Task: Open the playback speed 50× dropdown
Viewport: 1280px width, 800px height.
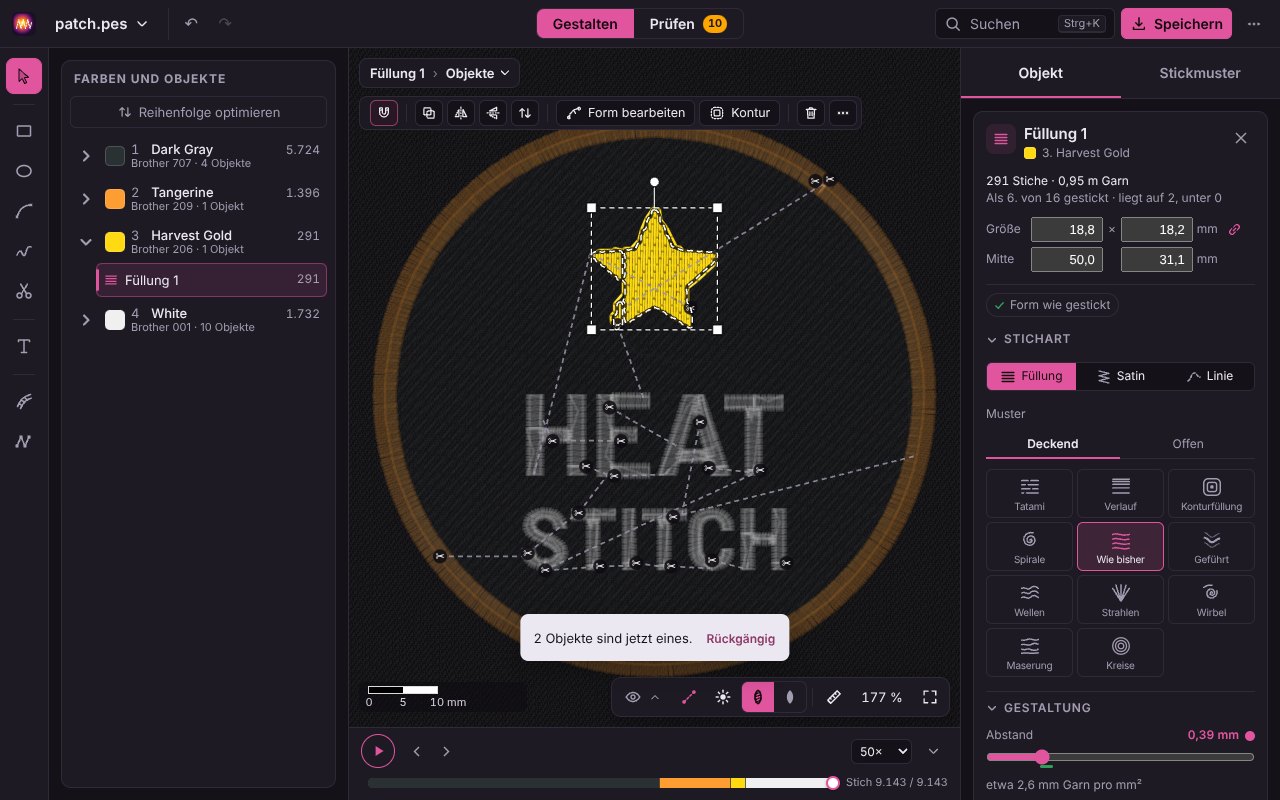Action: point(881,751)
